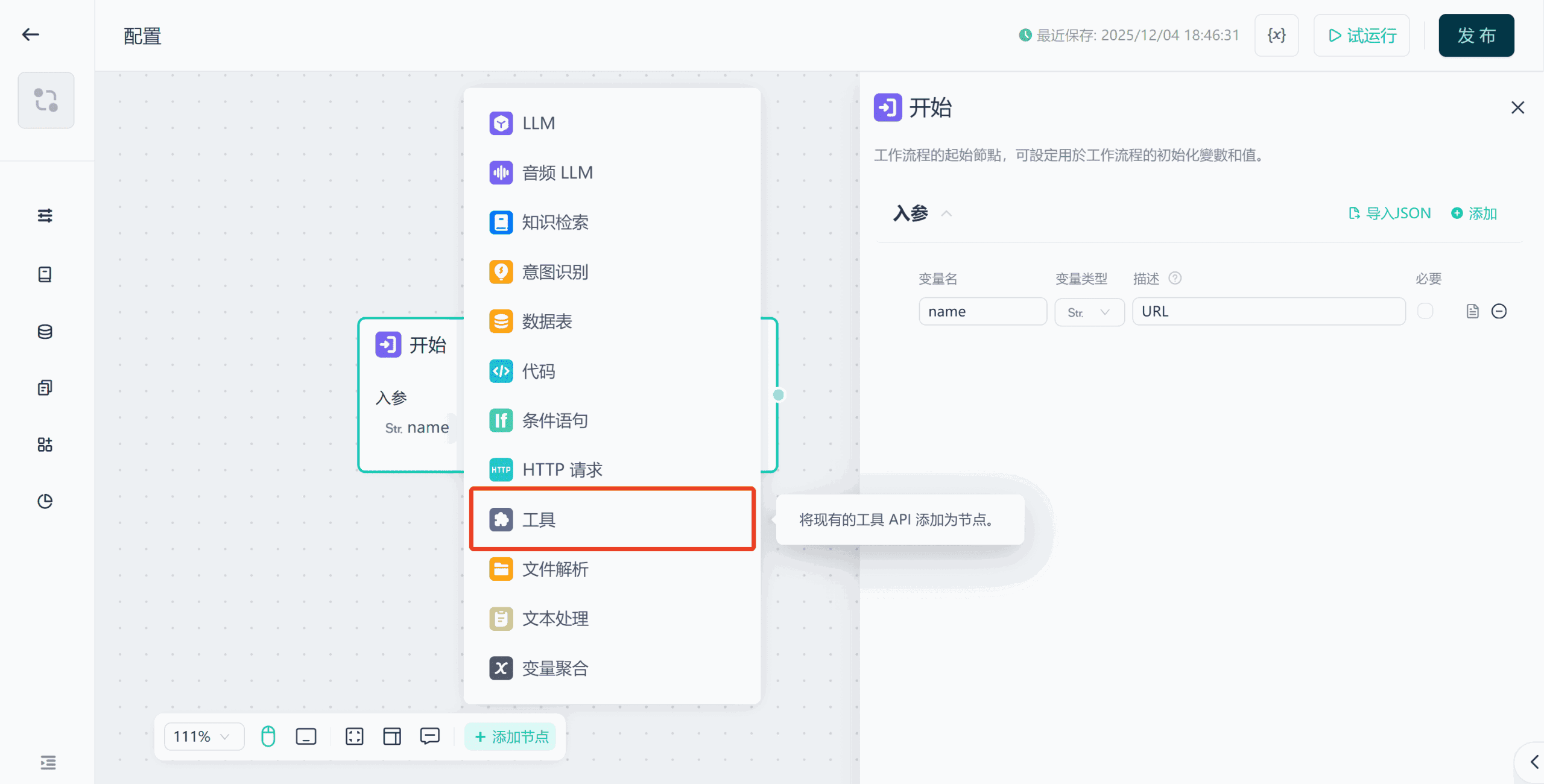This screenshot has width=1544, height=784.
Task: Open the Str. variable type dropdown
Action: (1089, 312)
